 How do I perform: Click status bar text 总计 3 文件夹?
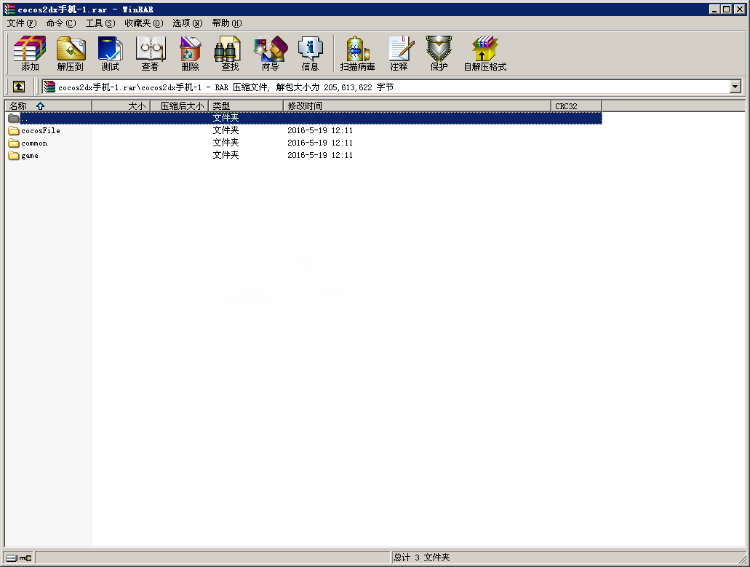click(x=422, y=557)
